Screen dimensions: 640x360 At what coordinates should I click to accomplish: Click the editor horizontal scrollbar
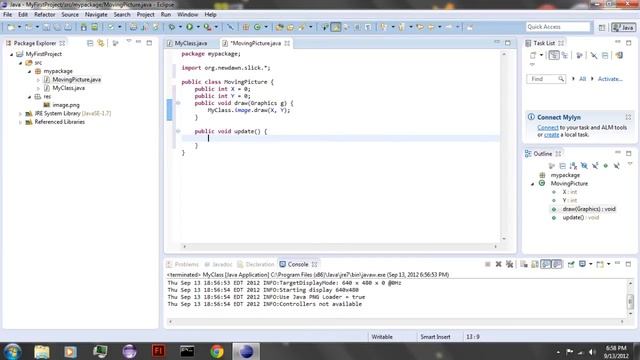pos(340,247)
